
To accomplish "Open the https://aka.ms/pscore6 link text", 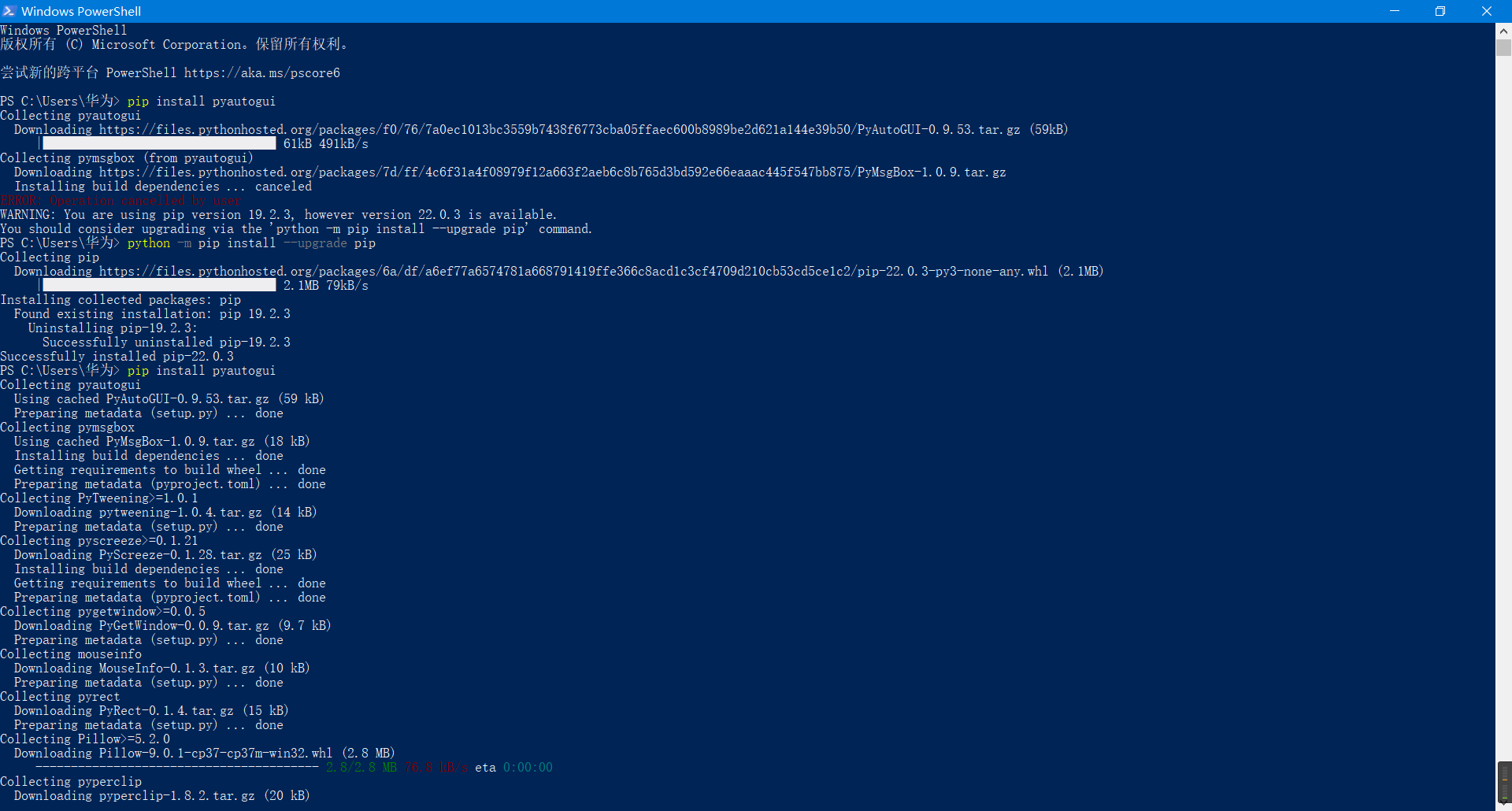I will [262, 73].
